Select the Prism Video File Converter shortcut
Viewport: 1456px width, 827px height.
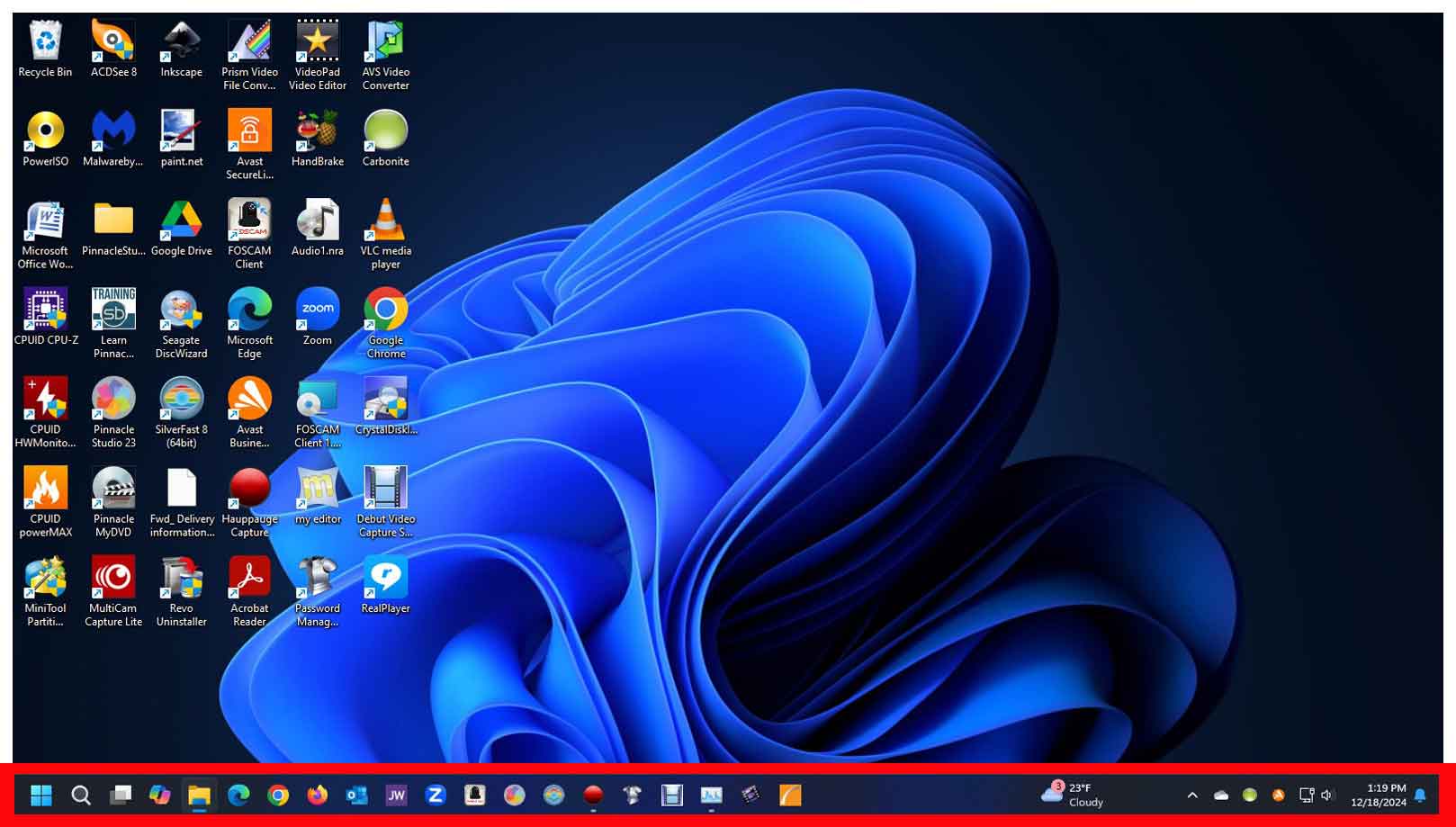tap(249, 56)
